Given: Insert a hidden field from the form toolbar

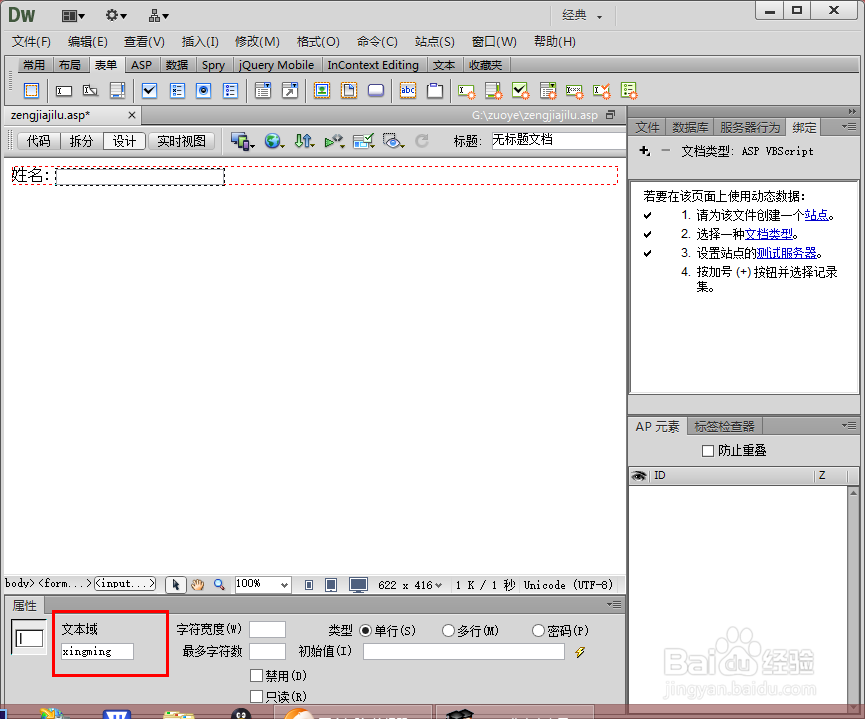Looking at the screenshot, I should coord(90,90).
